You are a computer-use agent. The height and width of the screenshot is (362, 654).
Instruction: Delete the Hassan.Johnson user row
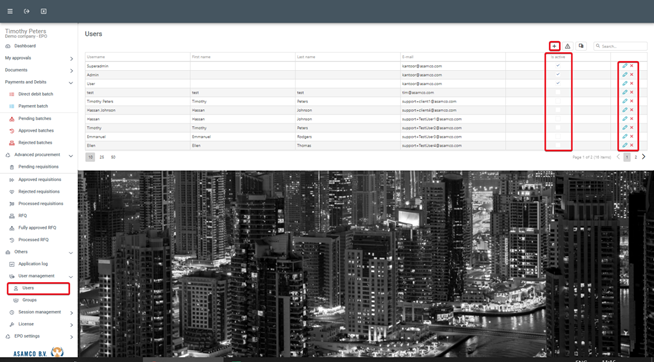point(631,110)
